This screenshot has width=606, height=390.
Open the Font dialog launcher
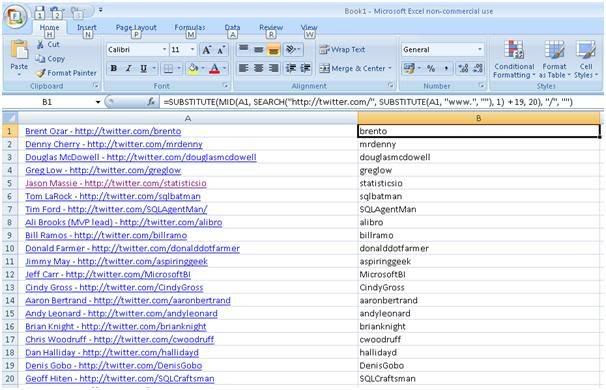(226, 86)
